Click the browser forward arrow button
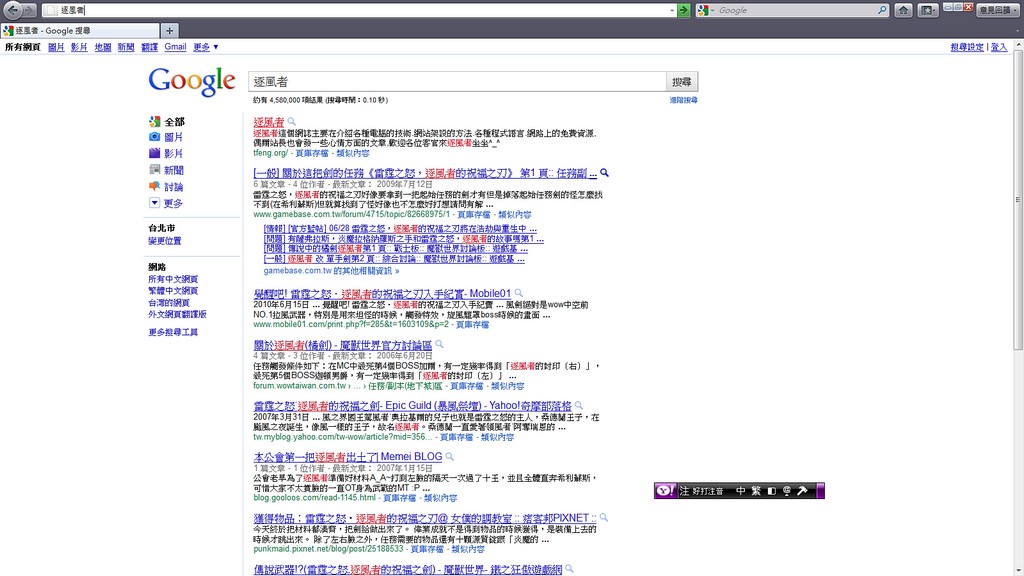 tap(29, 10)
